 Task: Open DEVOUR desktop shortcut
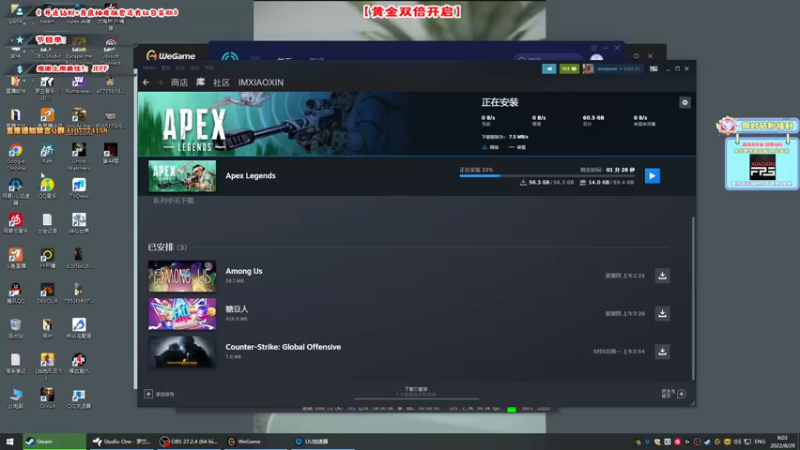pyautogui.click(x=47, y=293)
